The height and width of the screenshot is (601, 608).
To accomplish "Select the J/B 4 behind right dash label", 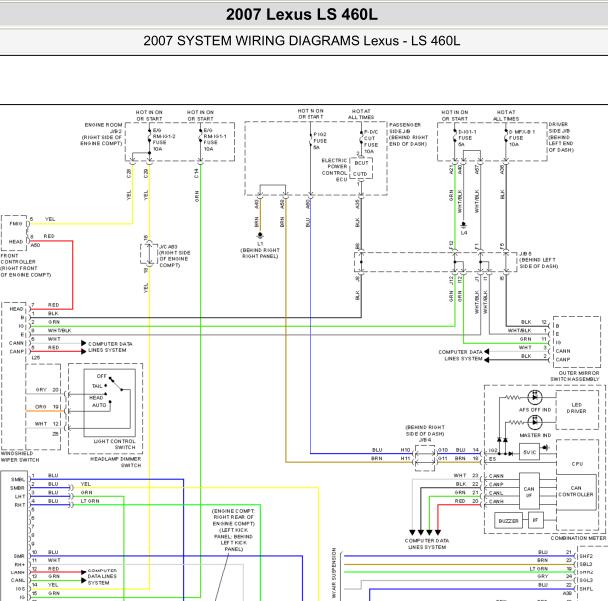I will point(425,433).
